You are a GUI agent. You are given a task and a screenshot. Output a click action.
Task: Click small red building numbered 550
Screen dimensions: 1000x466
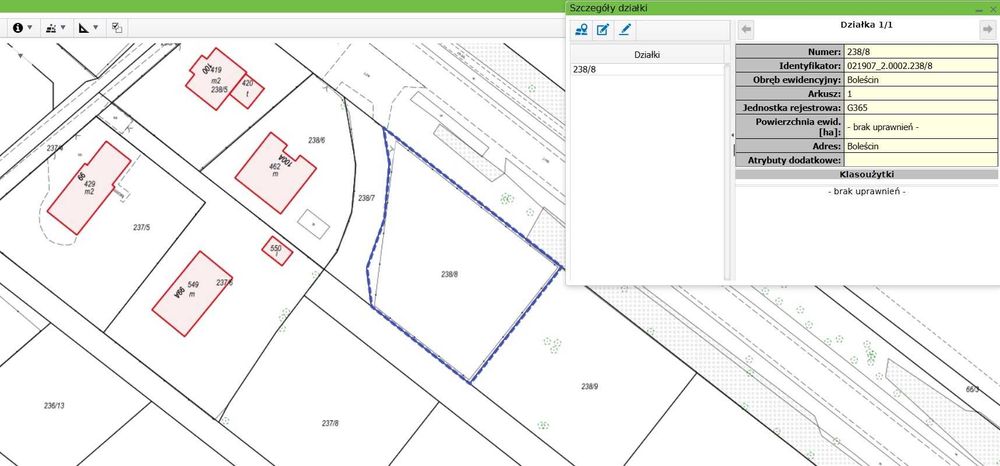[x=277, y=251]
